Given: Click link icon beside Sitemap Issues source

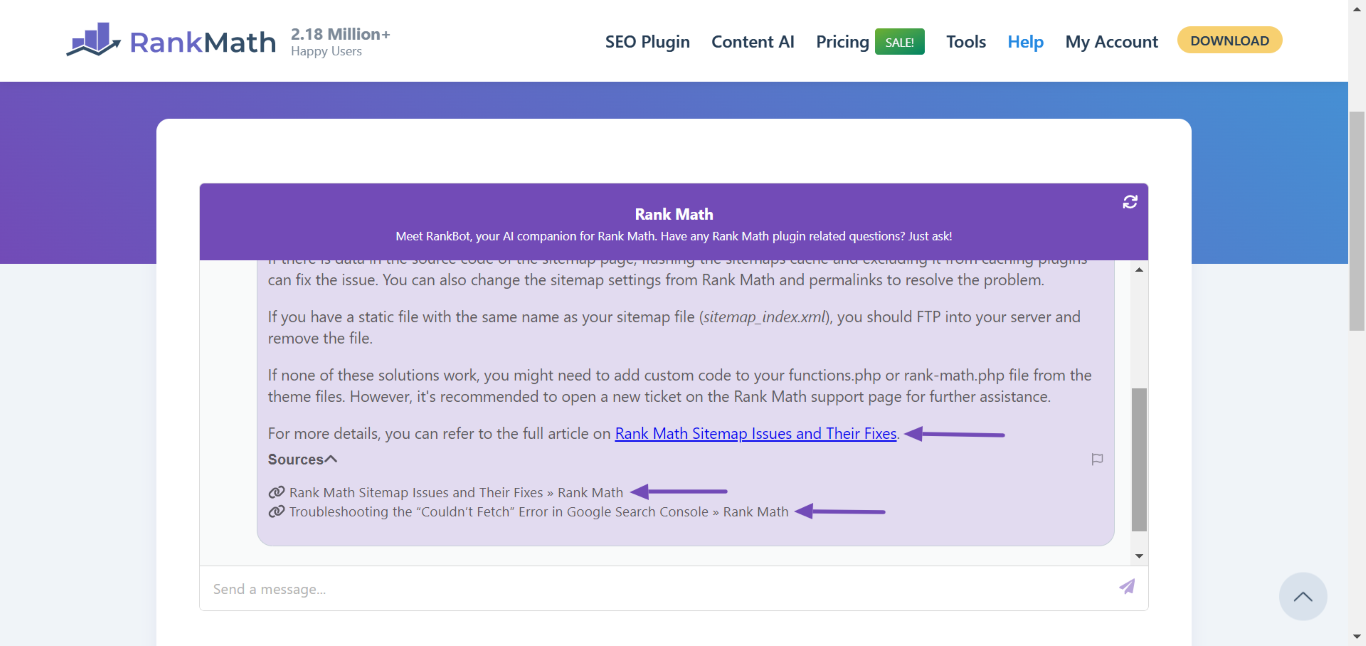Looking at the screenshot, I should (x=277, y=492).
